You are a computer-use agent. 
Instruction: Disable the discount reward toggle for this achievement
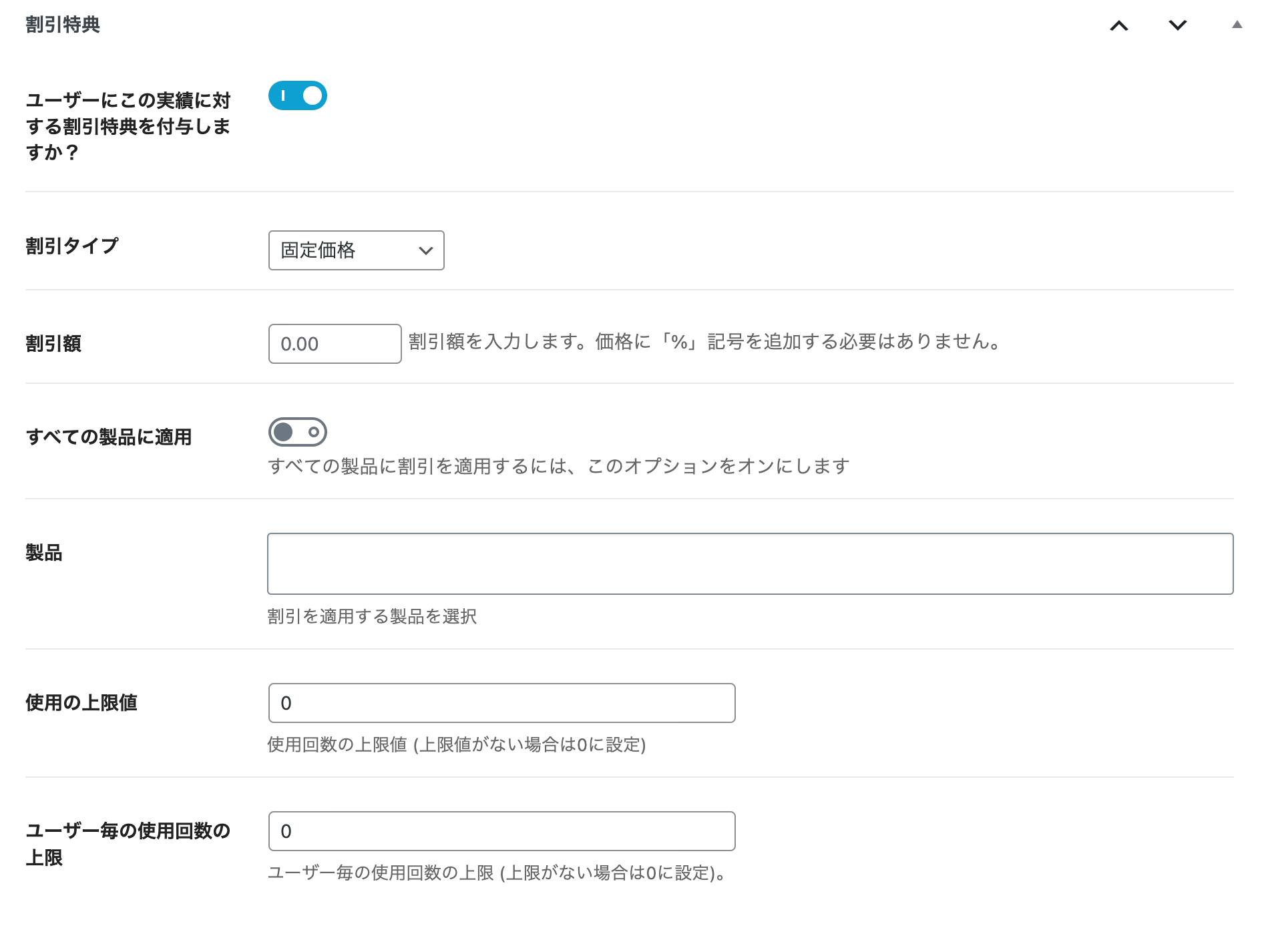298,95
